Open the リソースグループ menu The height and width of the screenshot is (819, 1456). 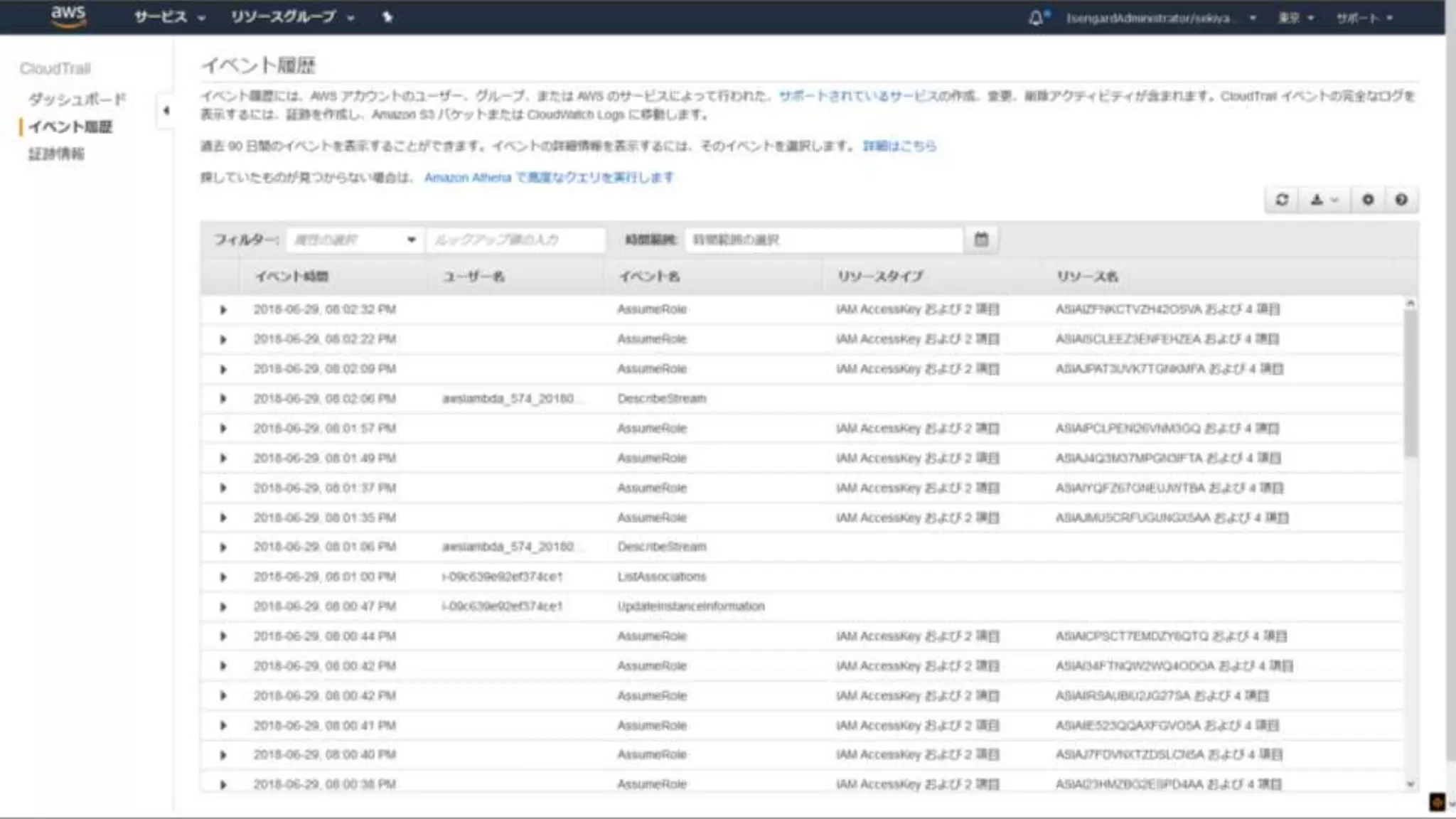click(x=291, y=17)
